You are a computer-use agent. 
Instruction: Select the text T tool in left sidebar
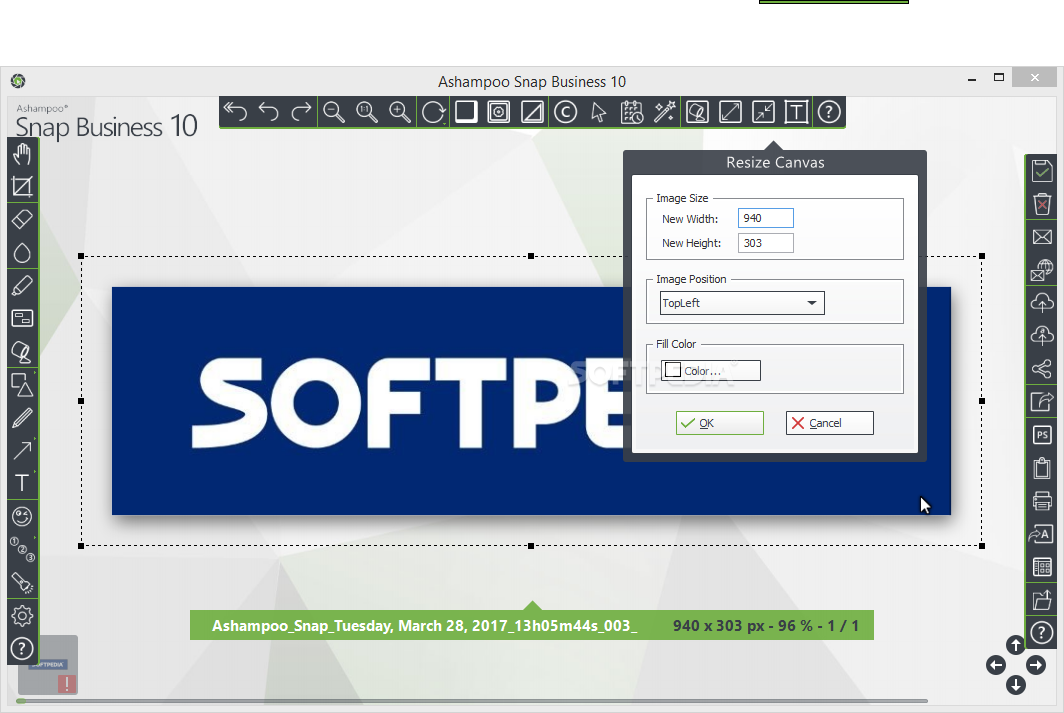pyautogui.click(x=22, y=483)
